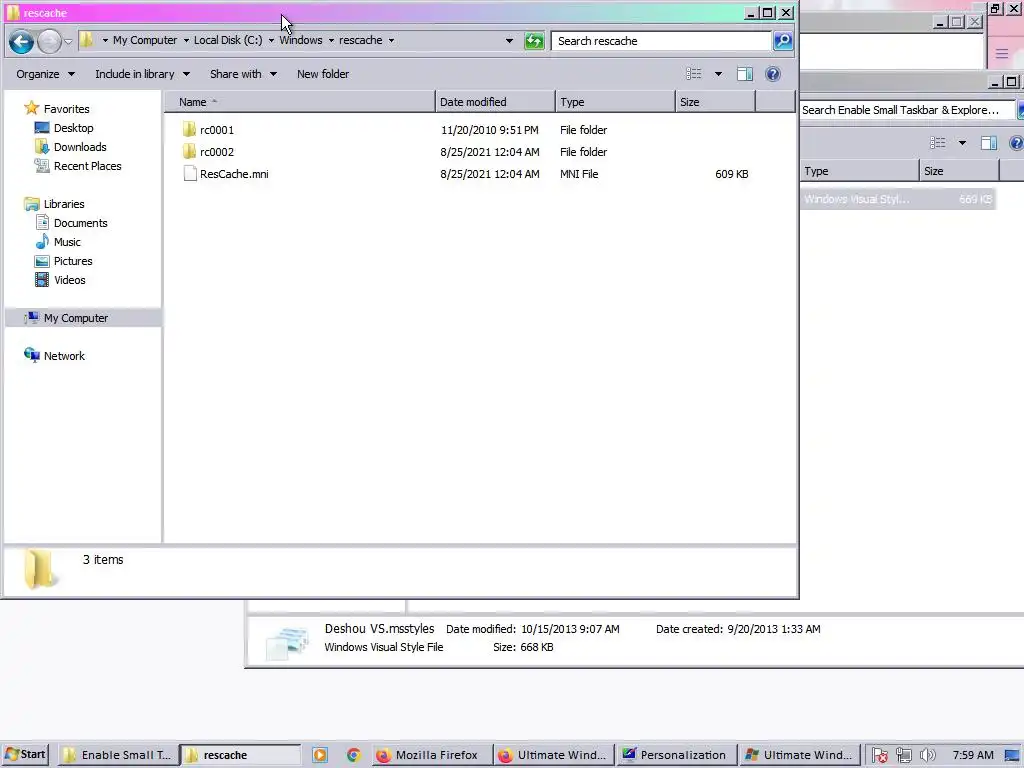Open network tray icon
This screenshot has width=1024, height=768.
point(904,755)
